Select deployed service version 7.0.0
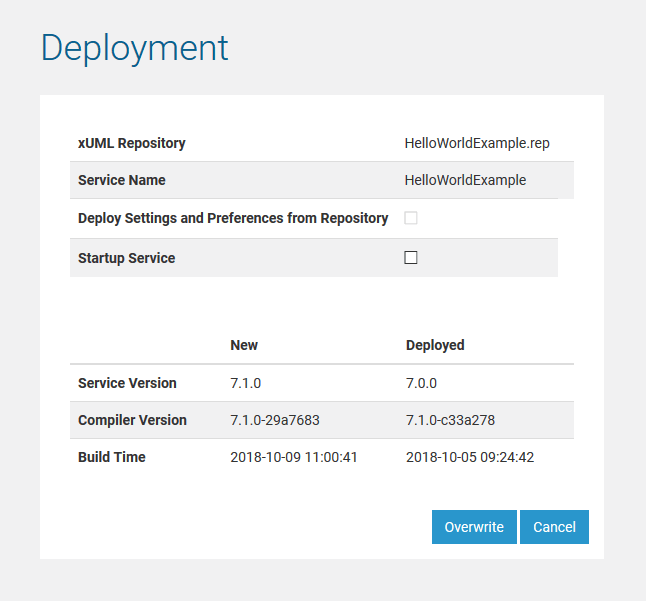 click(x=421, y=383)
